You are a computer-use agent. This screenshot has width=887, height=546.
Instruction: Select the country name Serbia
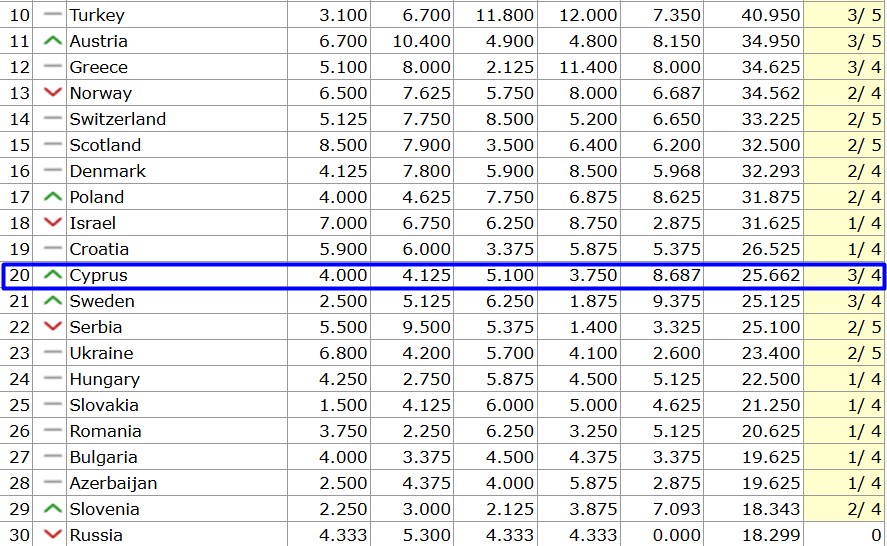click(x=96, y=328)
